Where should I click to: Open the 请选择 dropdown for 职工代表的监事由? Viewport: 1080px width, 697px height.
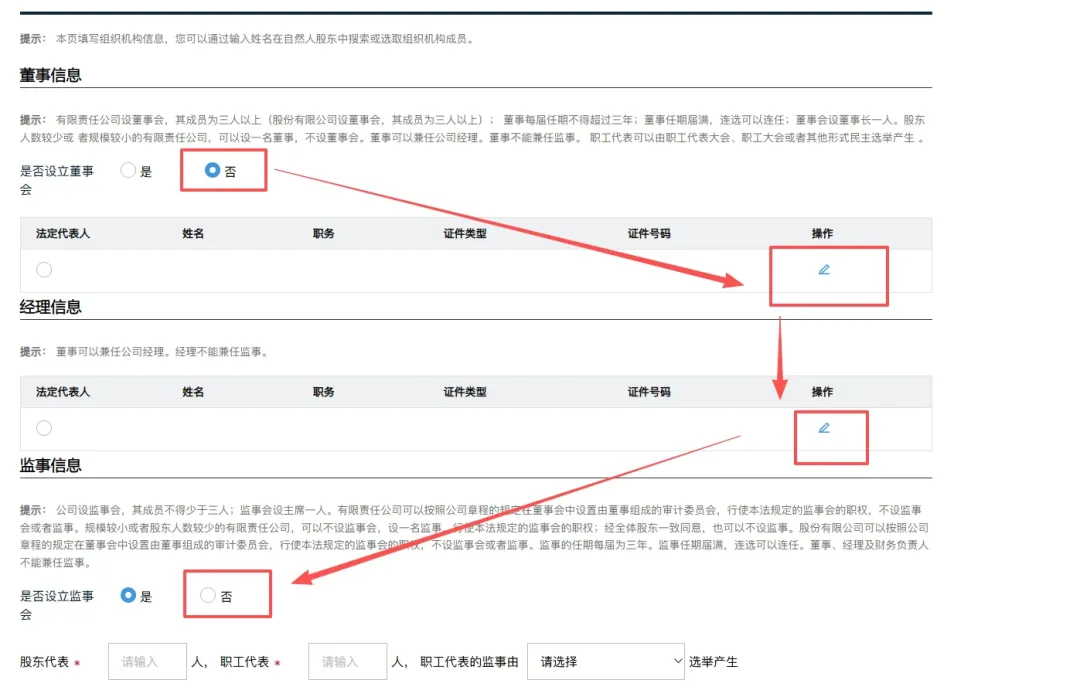(x=605, y=661)
